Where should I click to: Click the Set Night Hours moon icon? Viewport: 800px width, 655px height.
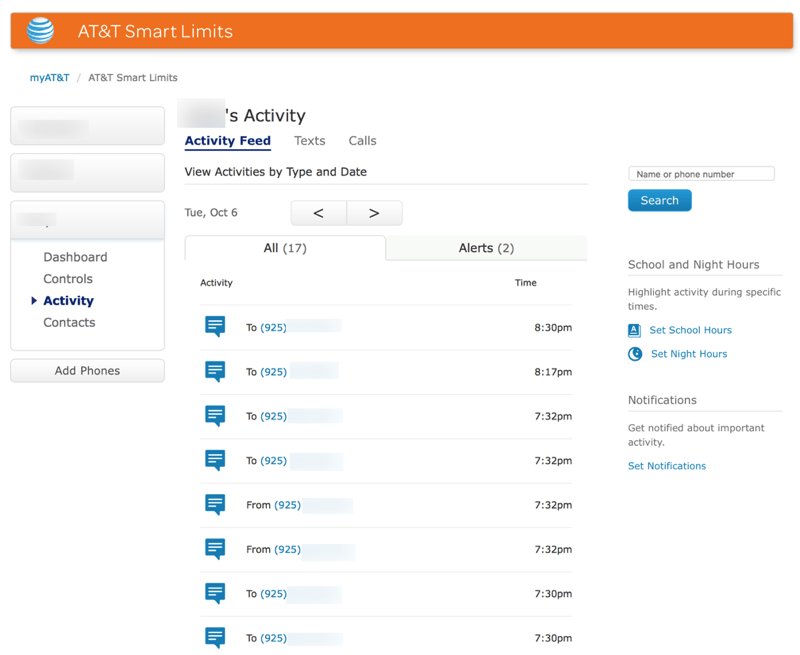[635, 354]
